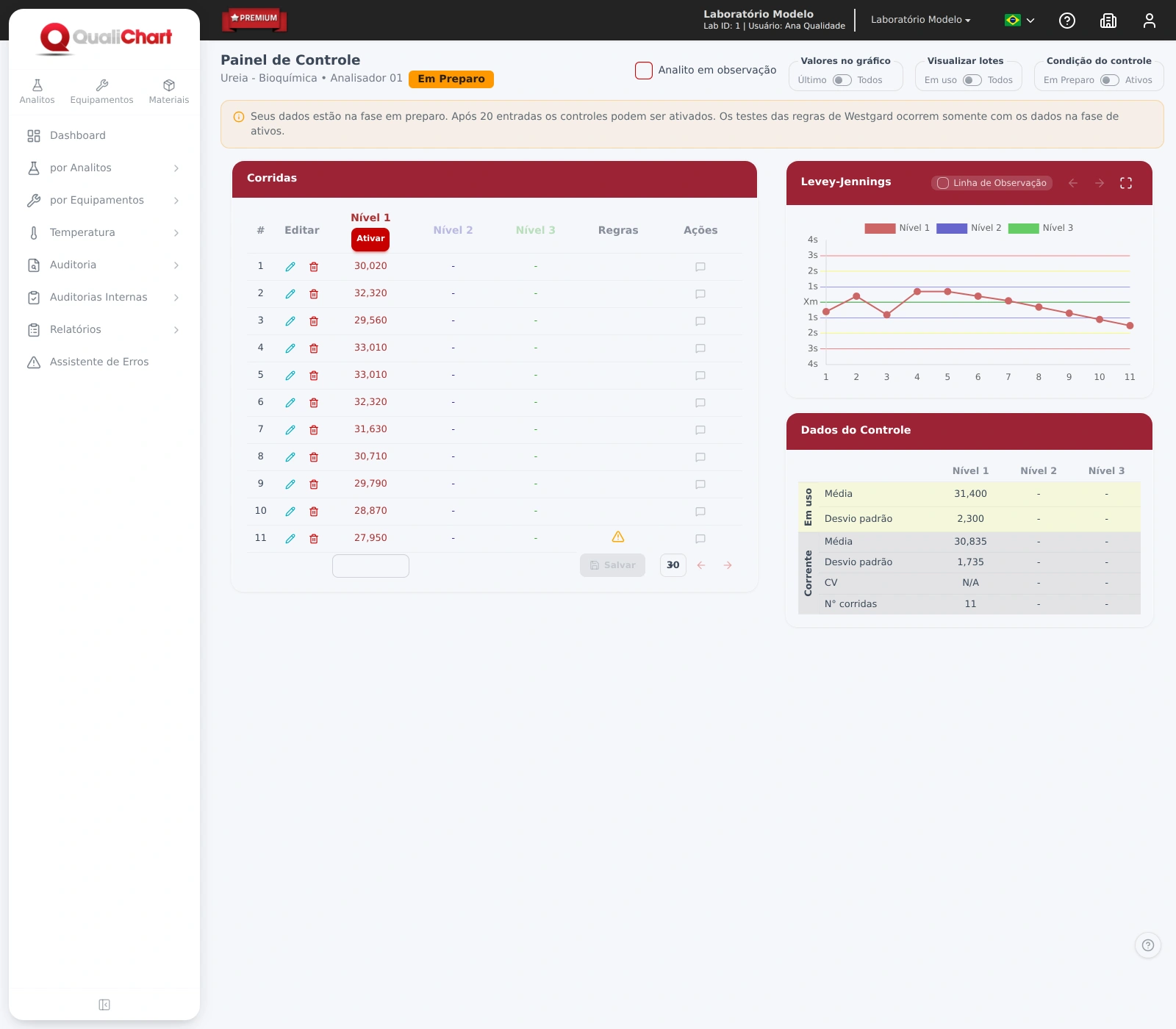Toggle Condição do controle Em Preparo/Ativos switch
The image size is (1176, 1029).
(x=1110, y=80)
